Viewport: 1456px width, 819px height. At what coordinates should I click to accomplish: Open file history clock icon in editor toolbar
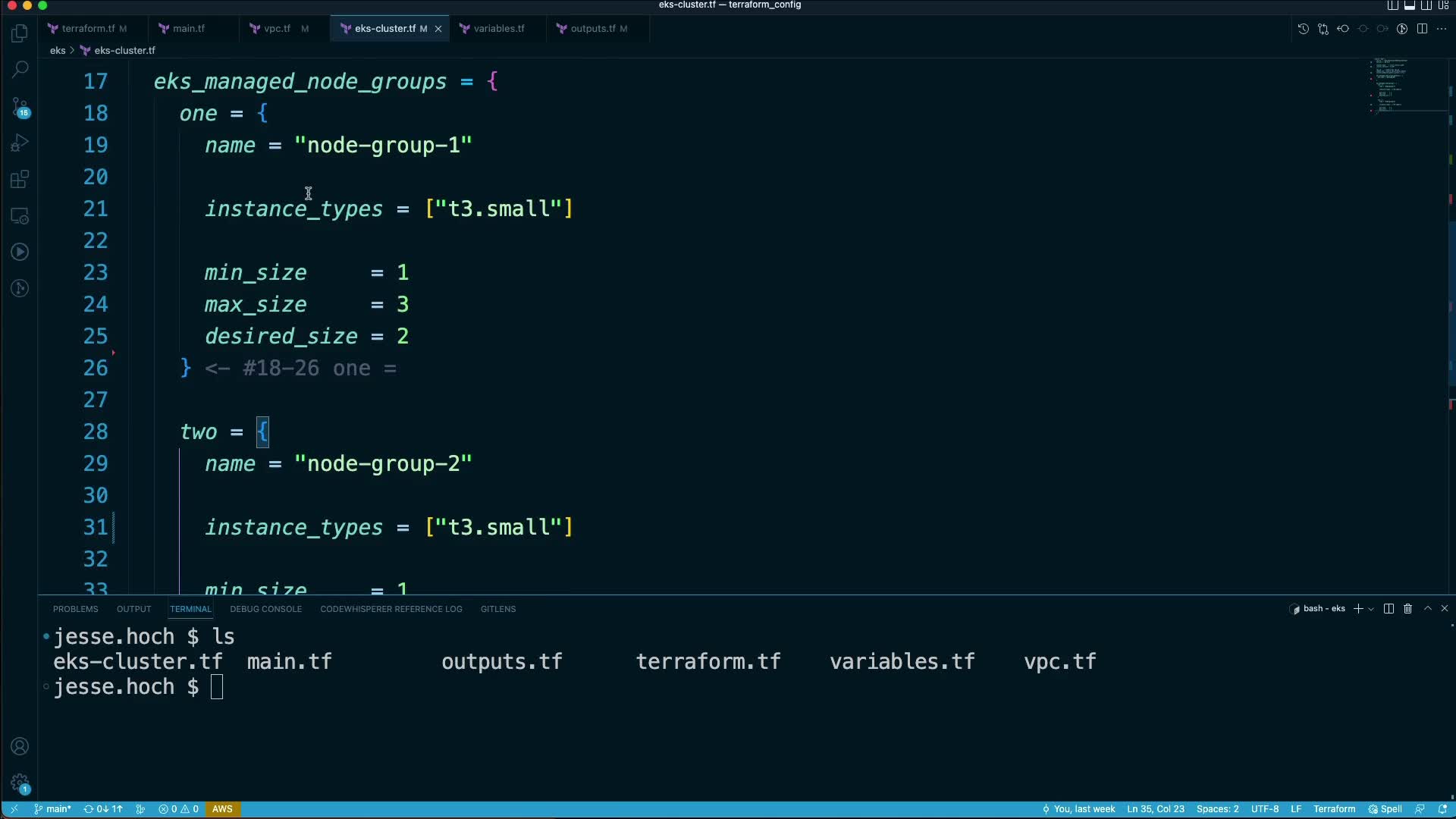(1303, 29)
